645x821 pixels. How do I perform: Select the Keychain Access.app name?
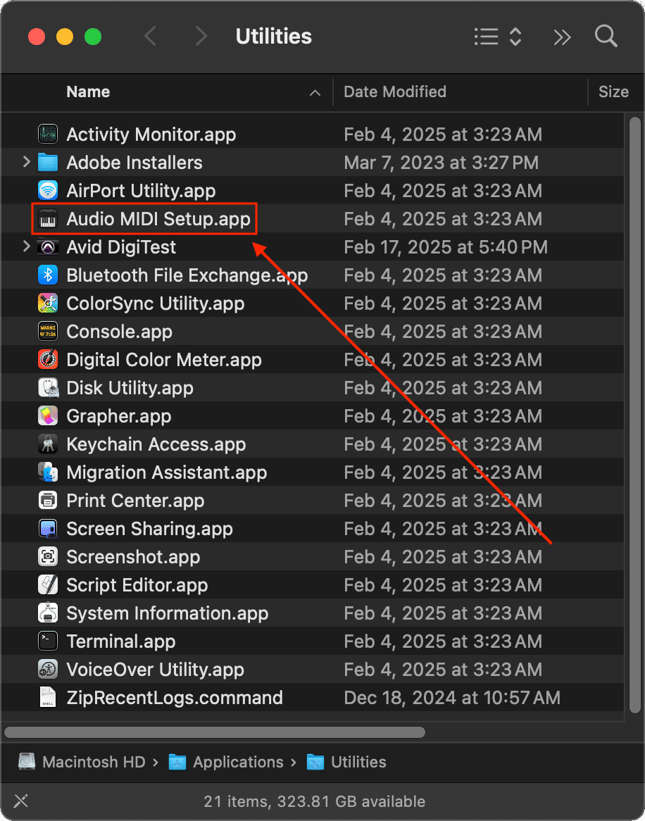(x=156, y=445)
